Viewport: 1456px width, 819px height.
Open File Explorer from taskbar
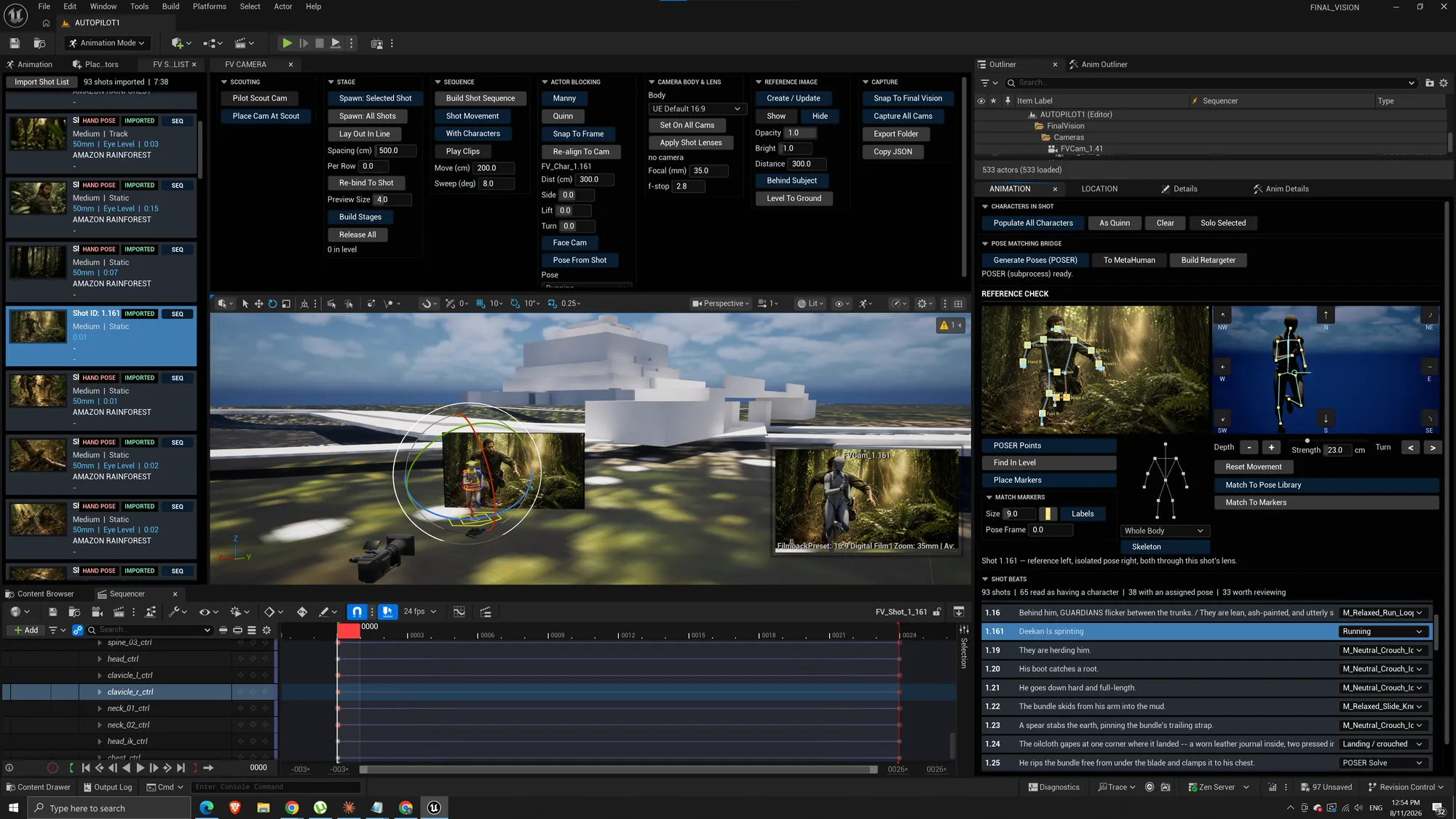point(263,808)
